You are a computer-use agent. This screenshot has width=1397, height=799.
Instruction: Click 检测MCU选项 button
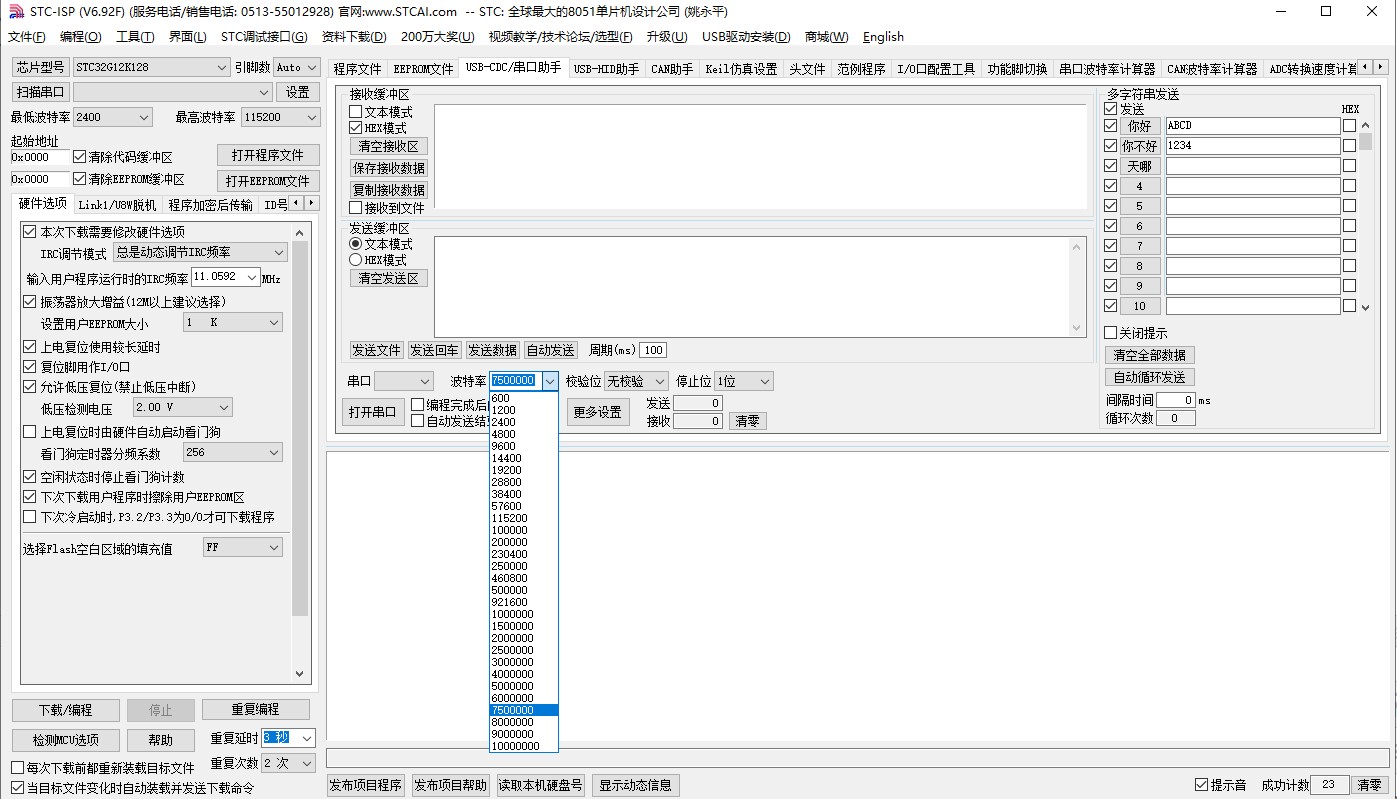click(x=66, y=740)
